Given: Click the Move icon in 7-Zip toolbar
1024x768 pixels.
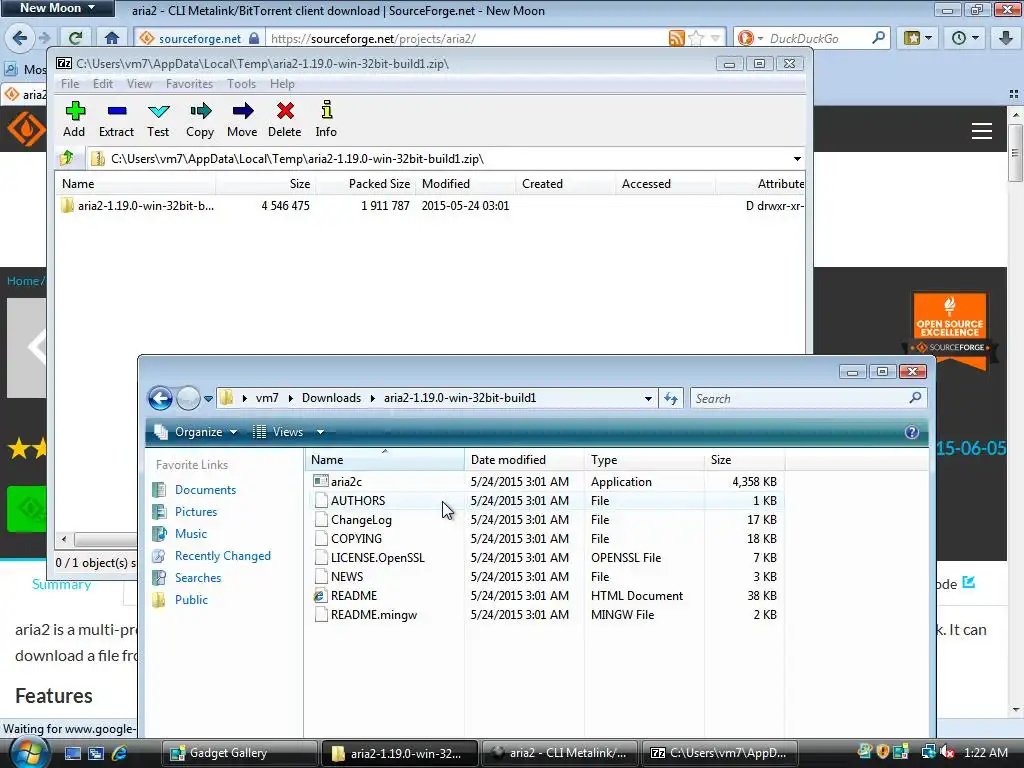Looking at the screenshot, I should 242,111.
